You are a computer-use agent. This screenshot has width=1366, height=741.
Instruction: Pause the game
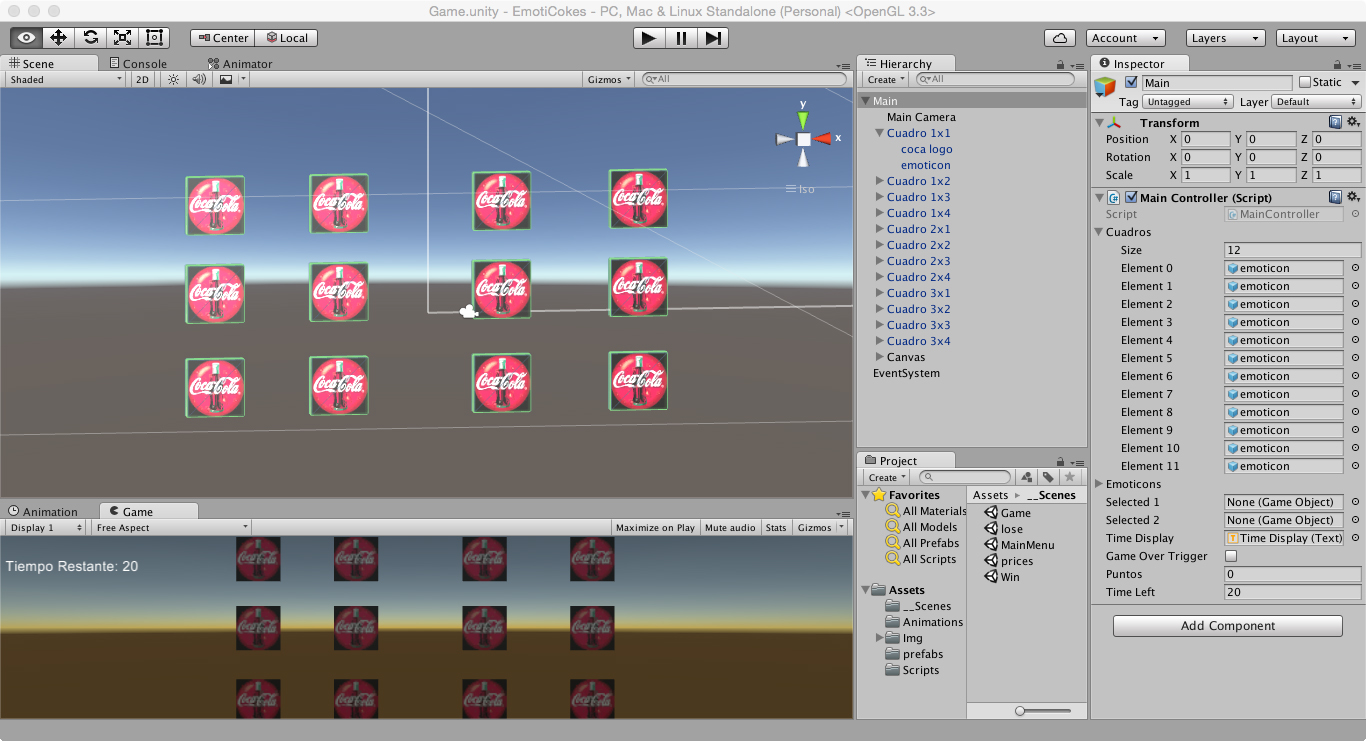tap(681, 38)
